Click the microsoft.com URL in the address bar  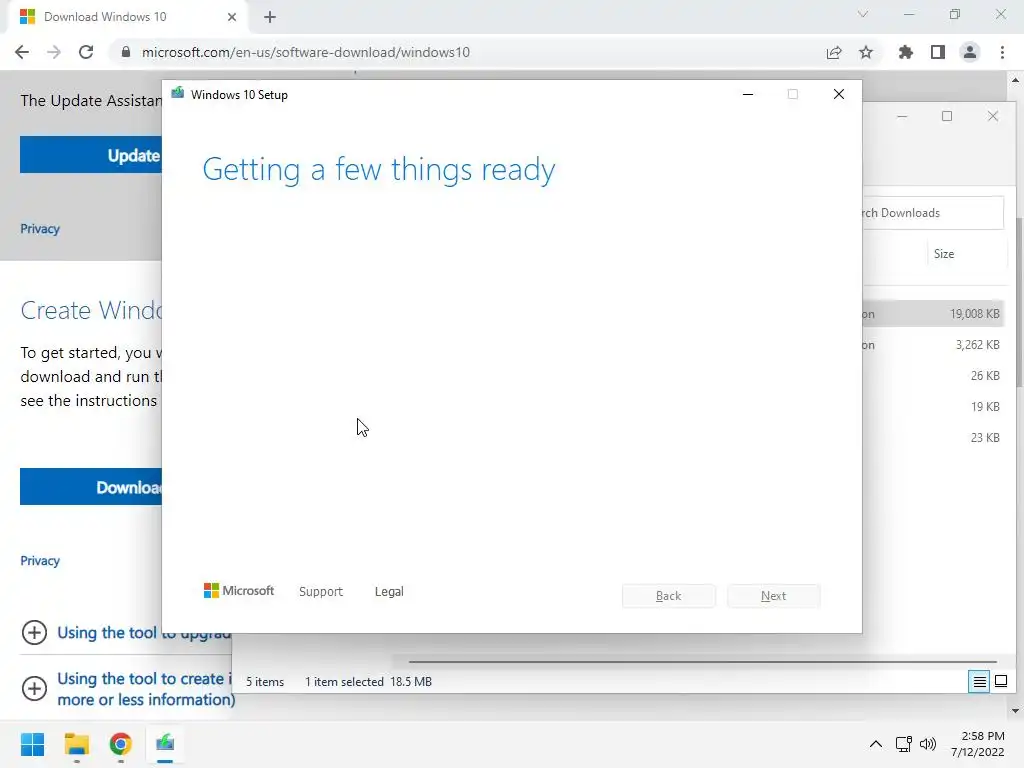pyautogui.click(x=306, y=52)
